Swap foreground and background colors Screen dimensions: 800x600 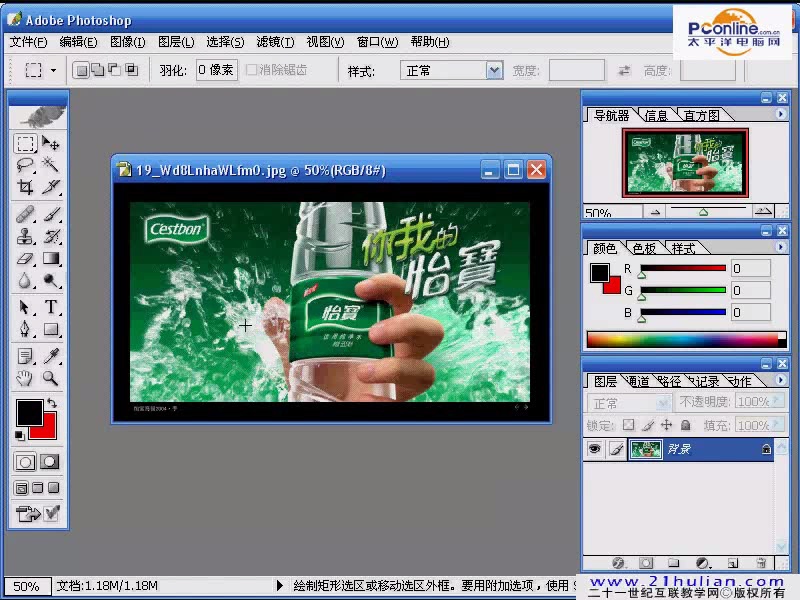(52, 403)
